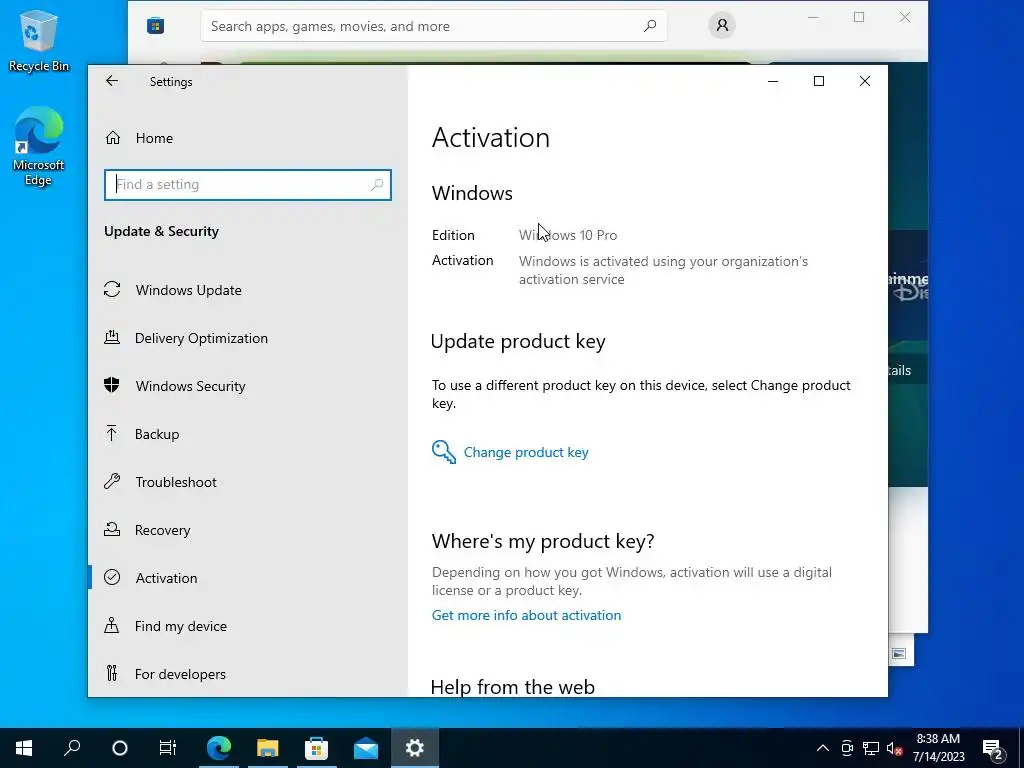Viewport: 1024px width, 768px height.
Task: Launch Edge from taskbar
Action: (x=219, y=748)
